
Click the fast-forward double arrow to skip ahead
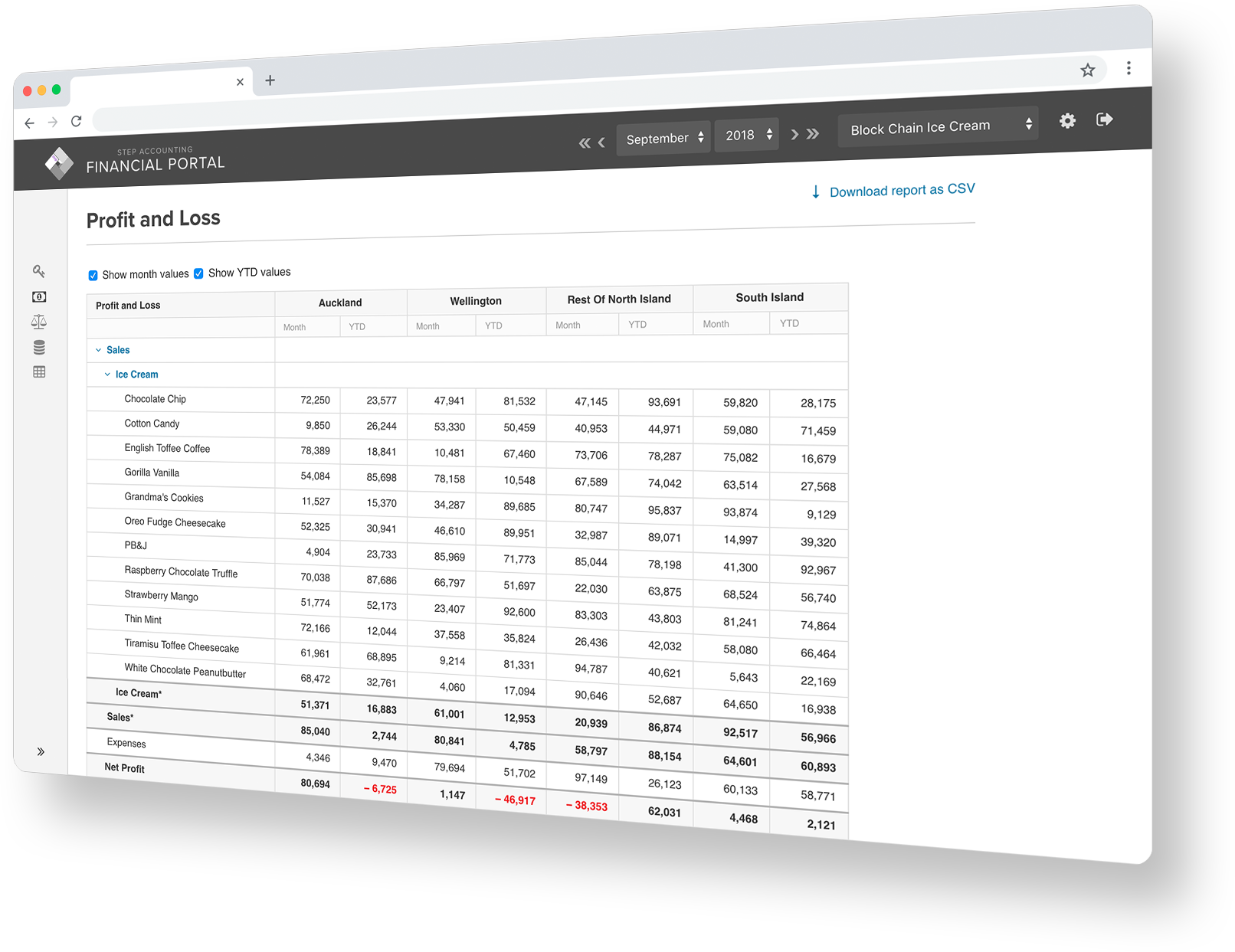click(x=812, y=133)
